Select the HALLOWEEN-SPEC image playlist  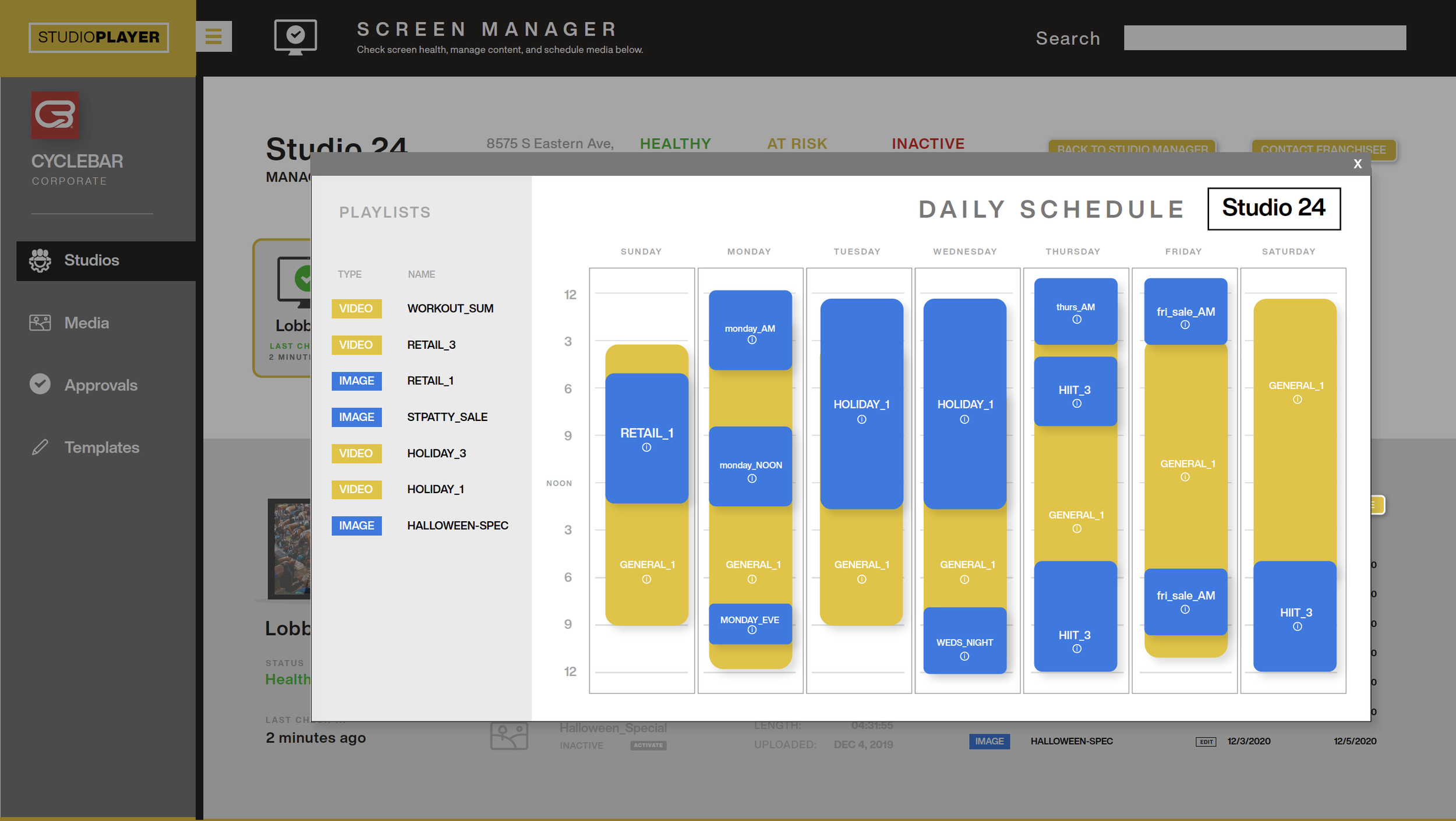pyautogui.click(x=457, y=526)
